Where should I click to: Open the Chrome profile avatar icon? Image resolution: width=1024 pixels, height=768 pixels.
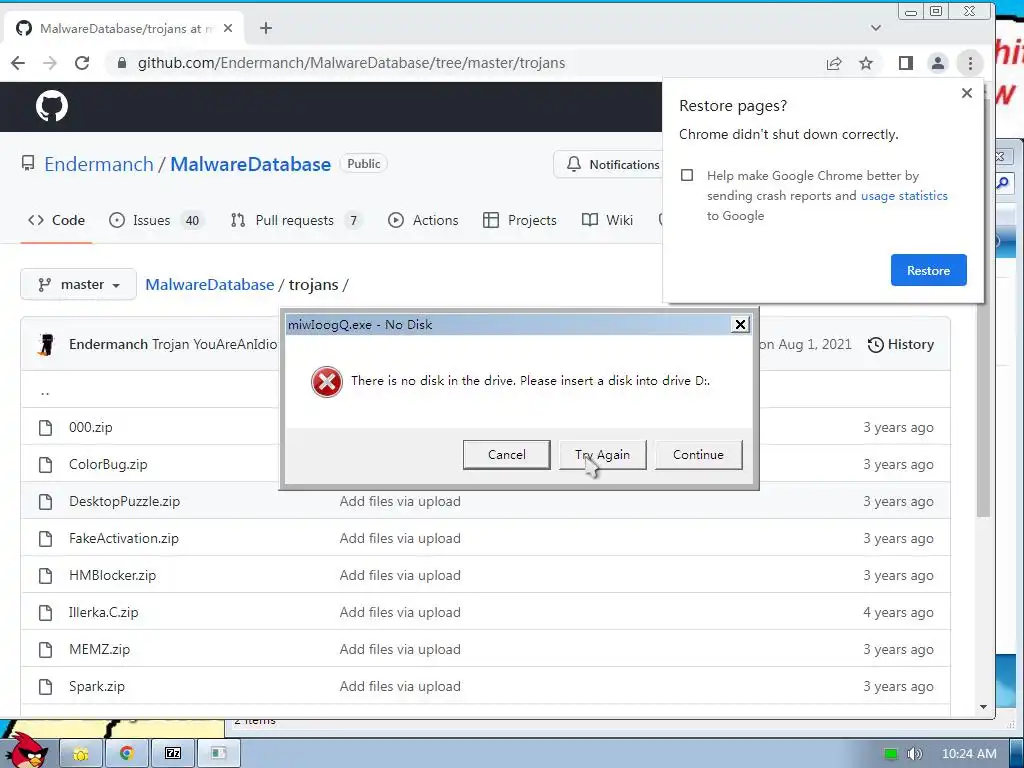point(938,63)
